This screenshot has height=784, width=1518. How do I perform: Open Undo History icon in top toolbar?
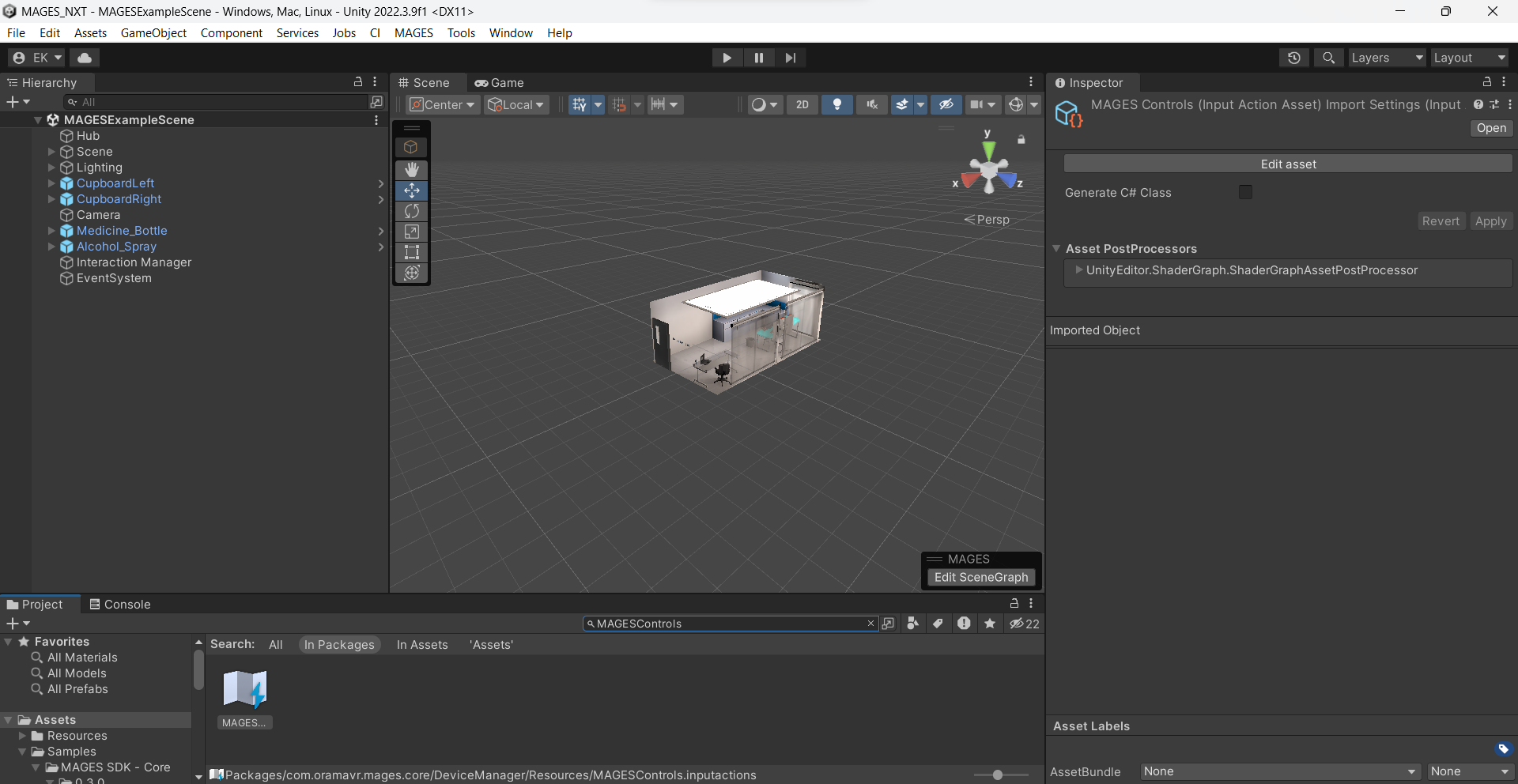click(1293, 58)
